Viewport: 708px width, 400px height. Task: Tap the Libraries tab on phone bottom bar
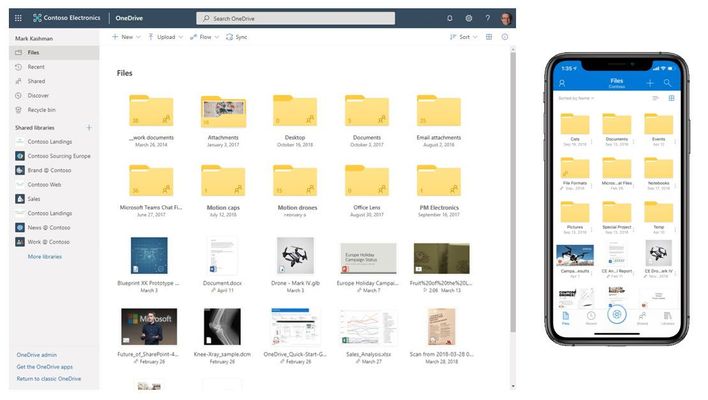pyautogui.click(x=668, y=318)
